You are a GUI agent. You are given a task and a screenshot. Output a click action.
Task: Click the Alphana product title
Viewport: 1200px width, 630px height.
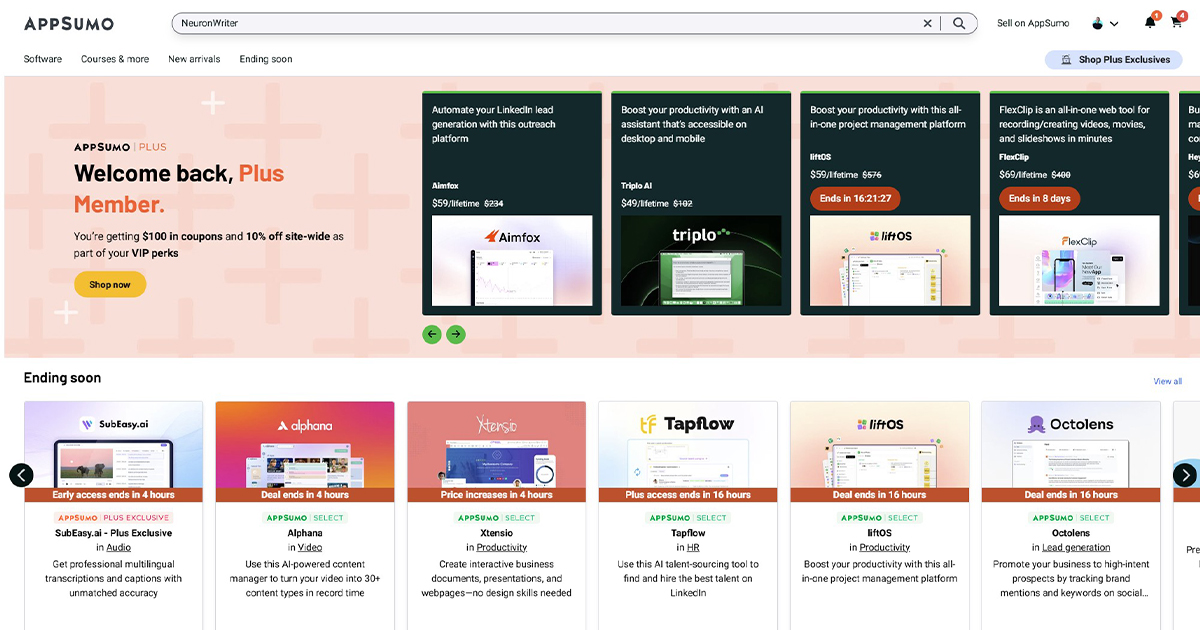pos(305,533)
